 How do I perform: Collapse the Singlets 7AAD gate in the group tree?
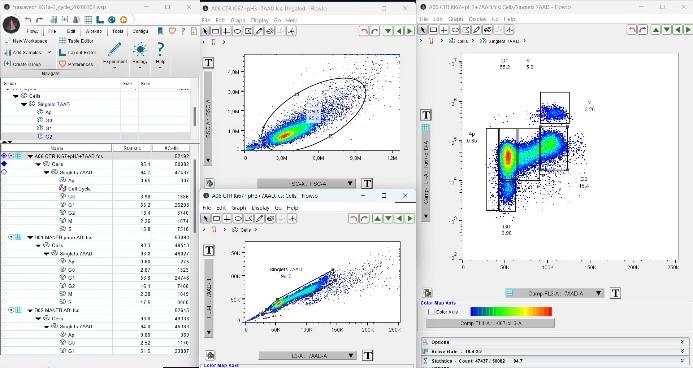[25, 104]
